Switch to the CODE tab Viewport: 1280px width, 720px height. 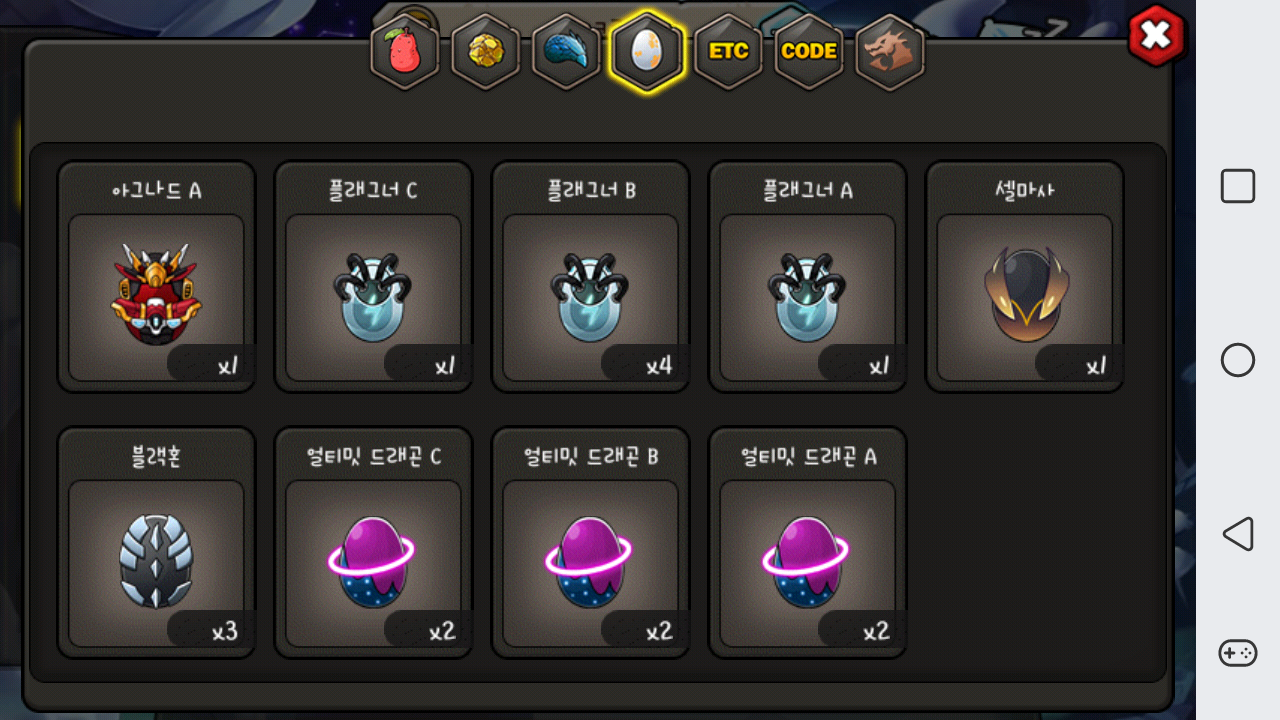click(x=809, y=52)
